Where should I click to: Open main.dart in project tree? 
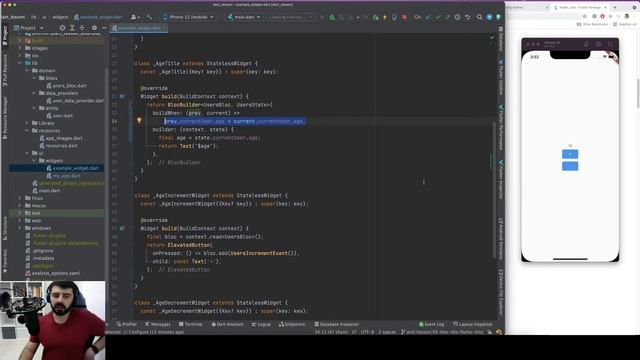tap(46, 191)
